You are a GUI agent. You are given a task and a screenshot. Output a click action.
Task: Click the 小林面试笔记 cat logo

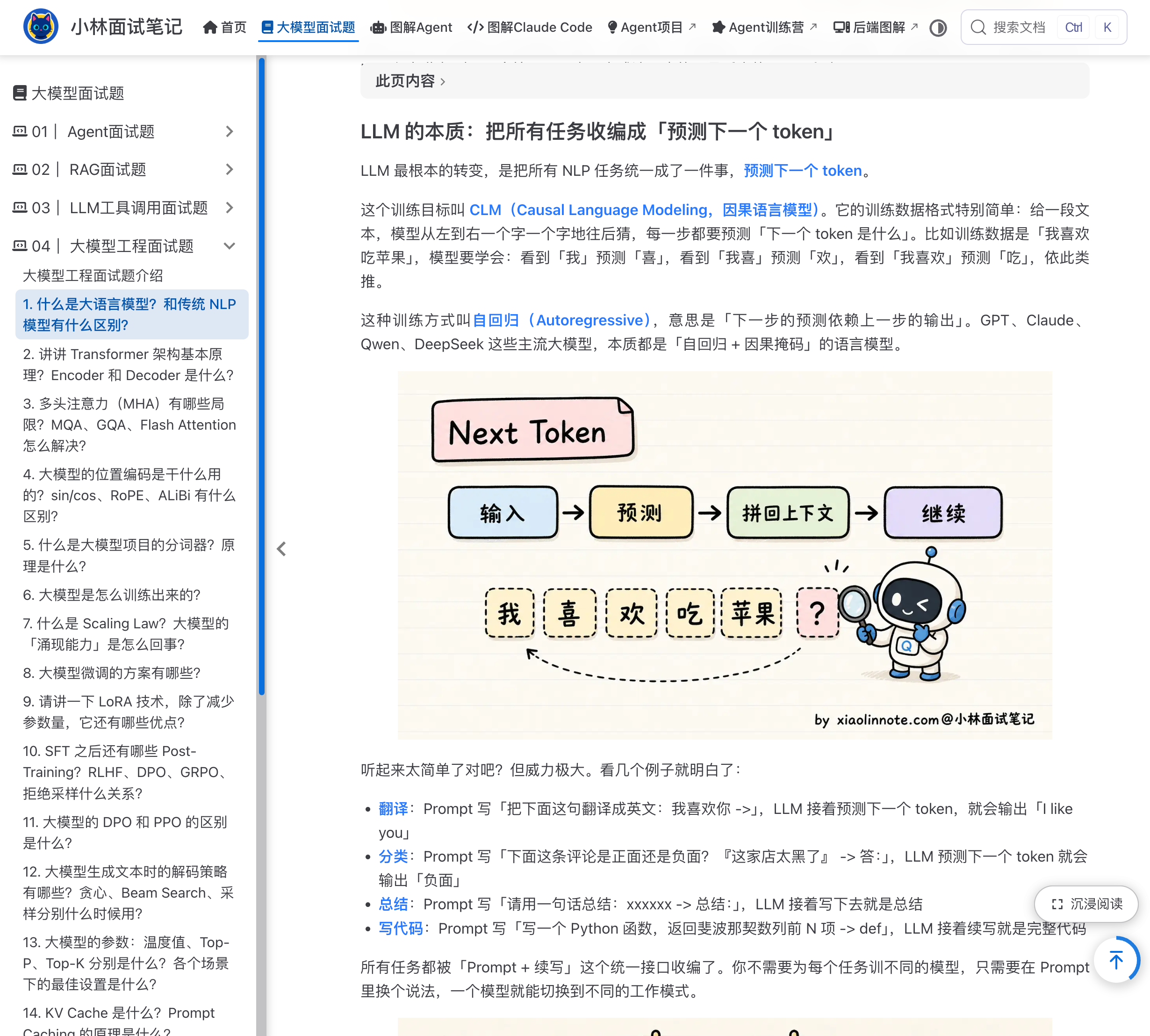(x=40, y=27)
